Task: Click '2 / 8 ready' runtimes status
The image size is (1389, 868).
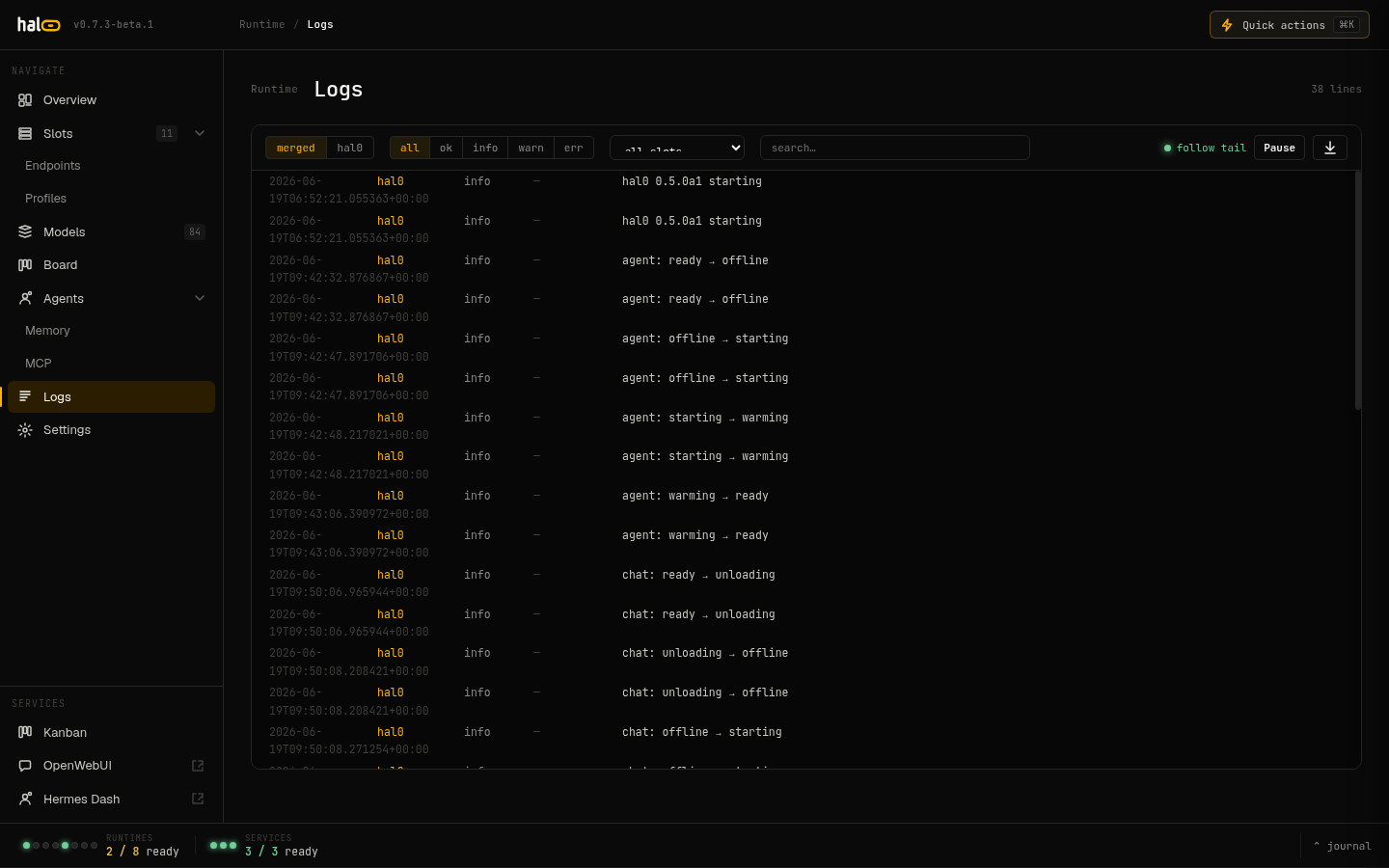Action: coord(143,852)
